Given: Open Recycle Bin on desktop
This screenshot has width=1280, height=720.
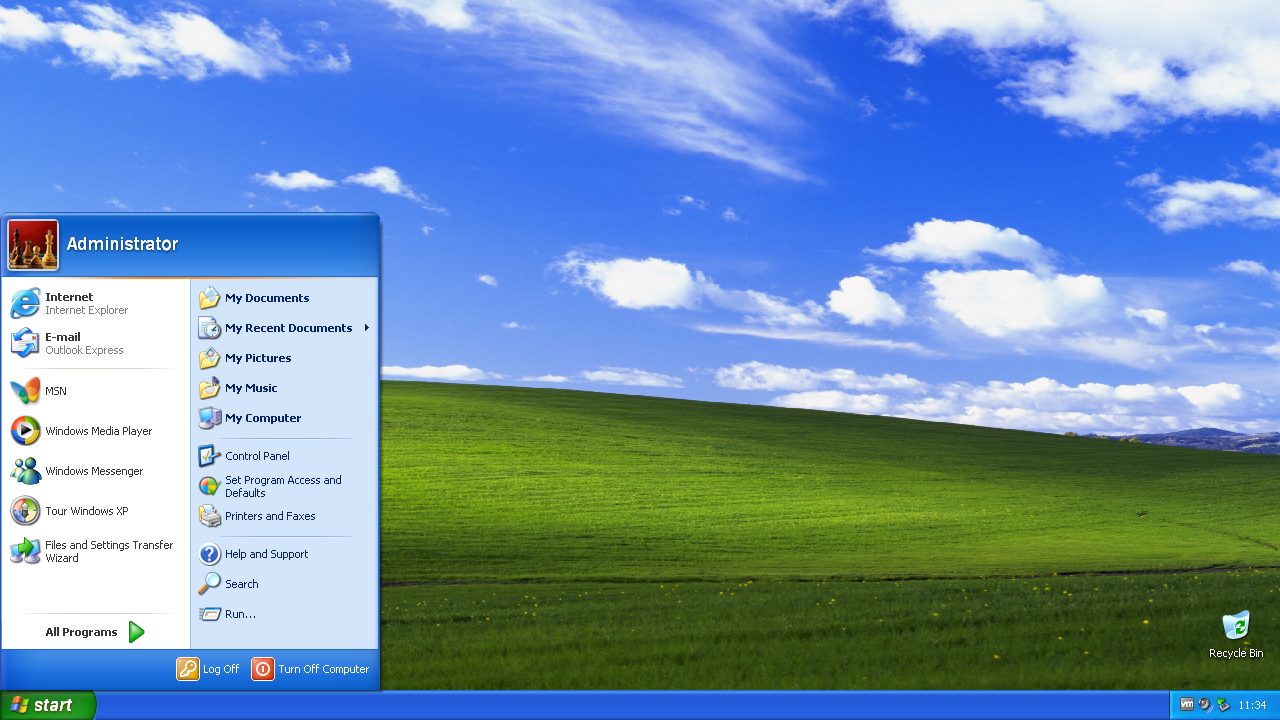Looking at the screenshot, I should coord(1236,628).
